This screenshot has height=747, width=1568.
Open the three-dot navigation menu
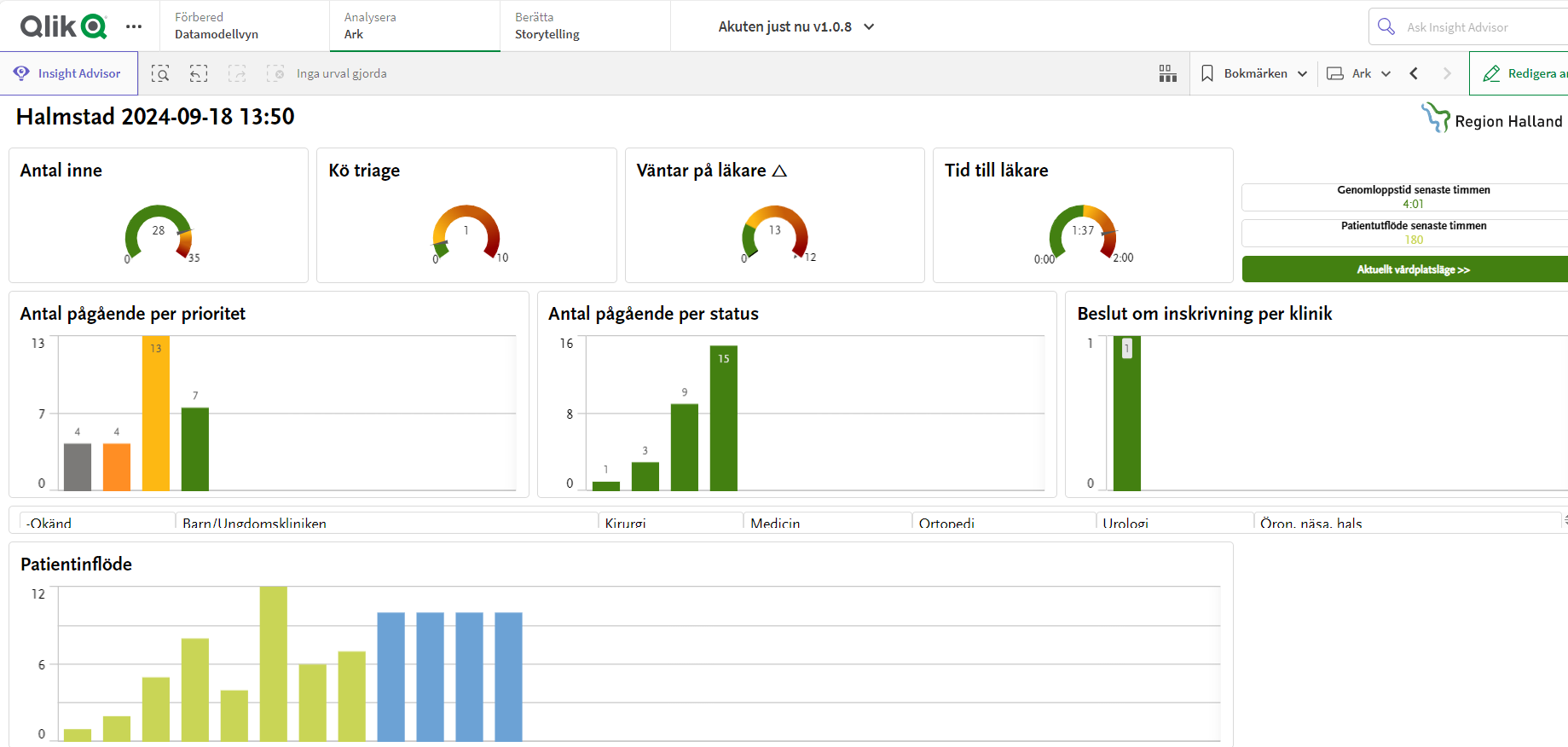134,26
